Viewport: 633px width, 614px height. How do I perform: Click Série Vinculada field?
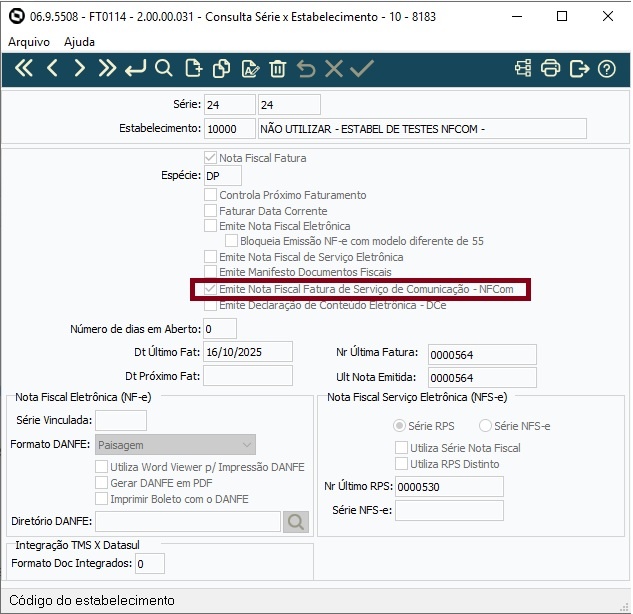[121, 421]
